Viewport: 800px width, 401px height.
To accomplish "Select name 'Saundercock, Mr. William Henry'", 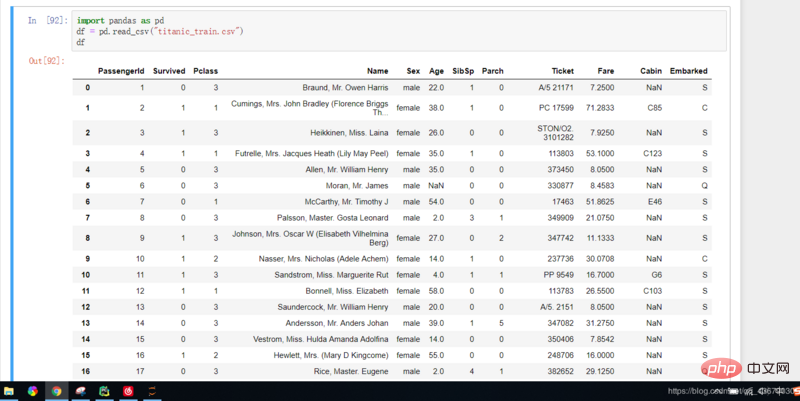I will point(333,307).
